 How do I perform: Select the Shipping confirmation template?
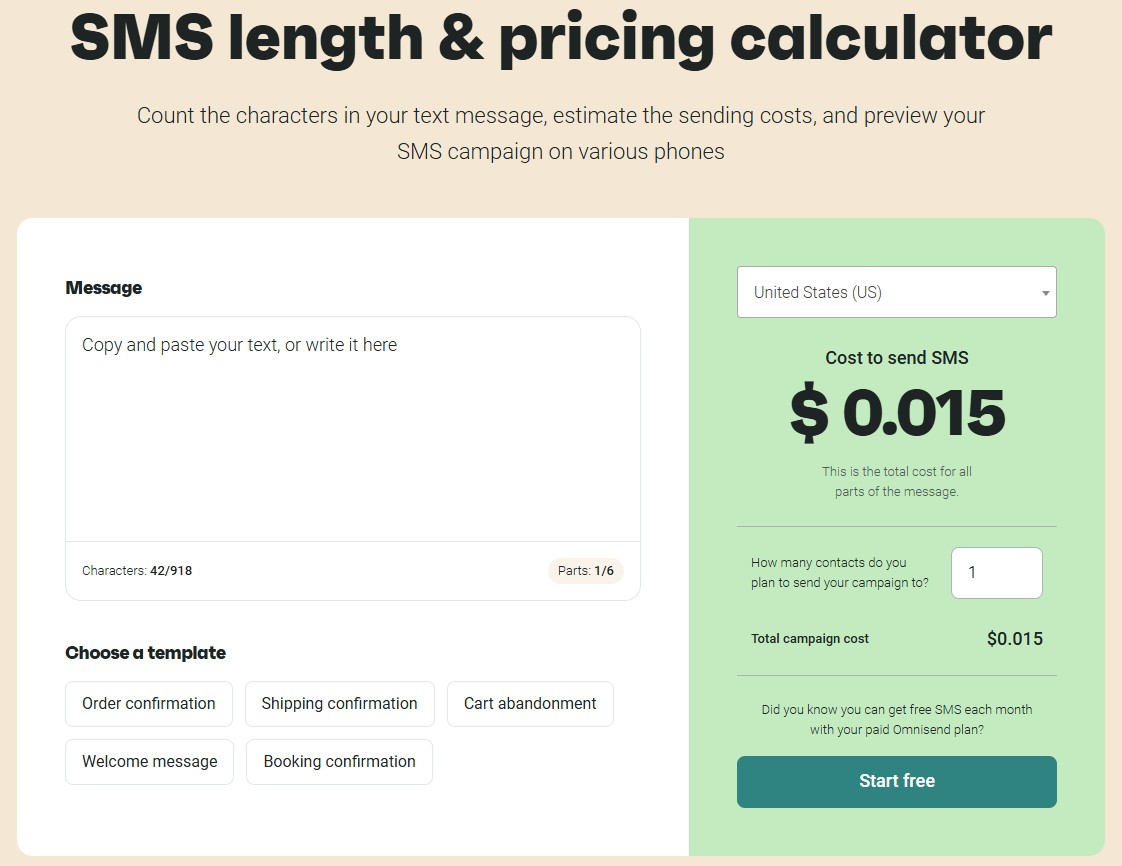click(339, 704)
